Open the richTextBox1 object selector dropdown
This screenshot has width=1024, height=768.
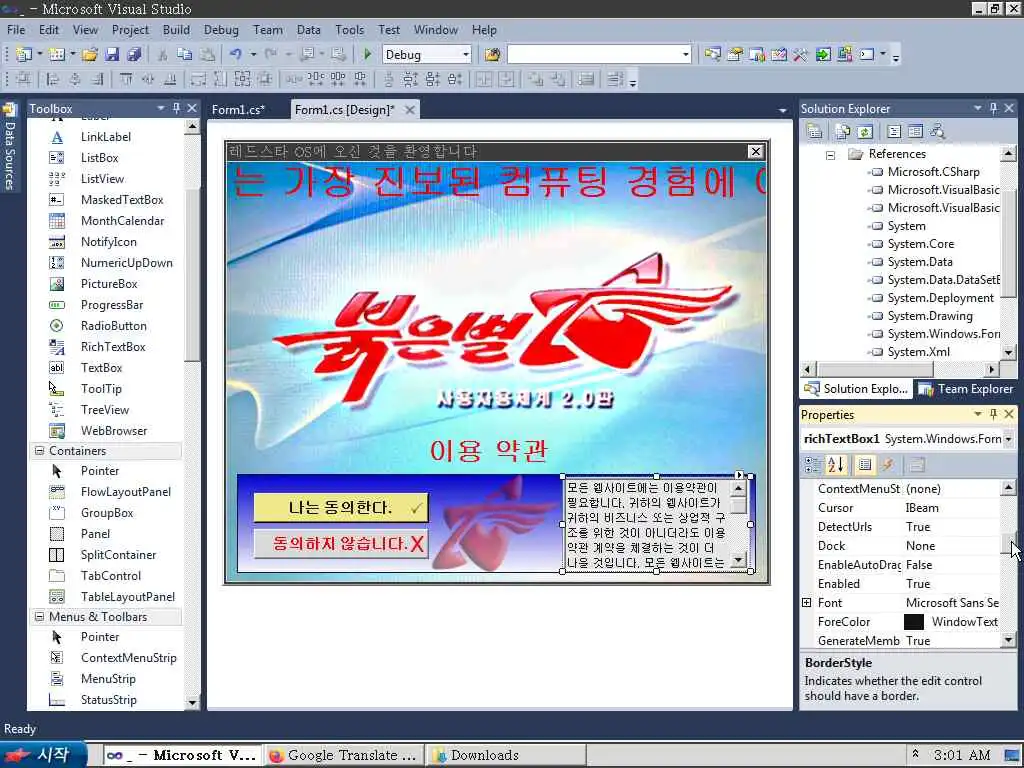pyautogui.click(x=1009, y=440)
